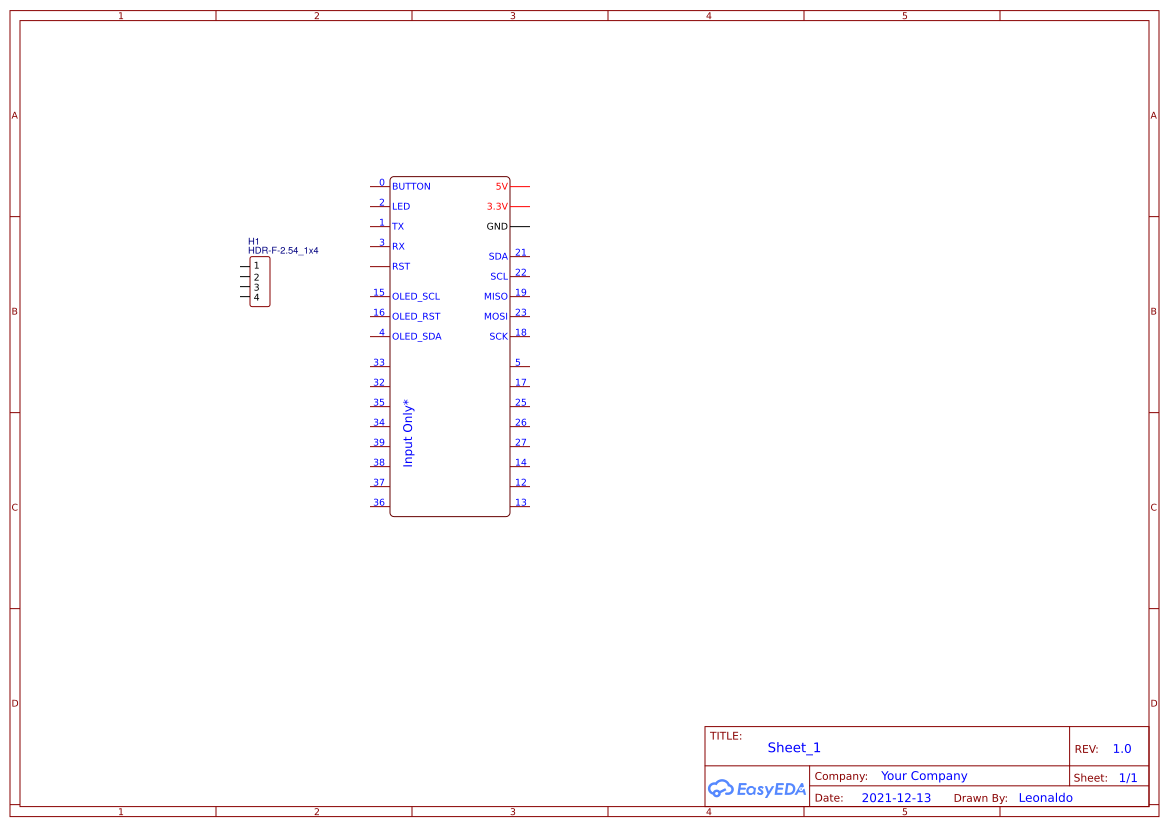Click the TX pin label
Viewport: 1169px width, 827px height.
click(398, 226)
